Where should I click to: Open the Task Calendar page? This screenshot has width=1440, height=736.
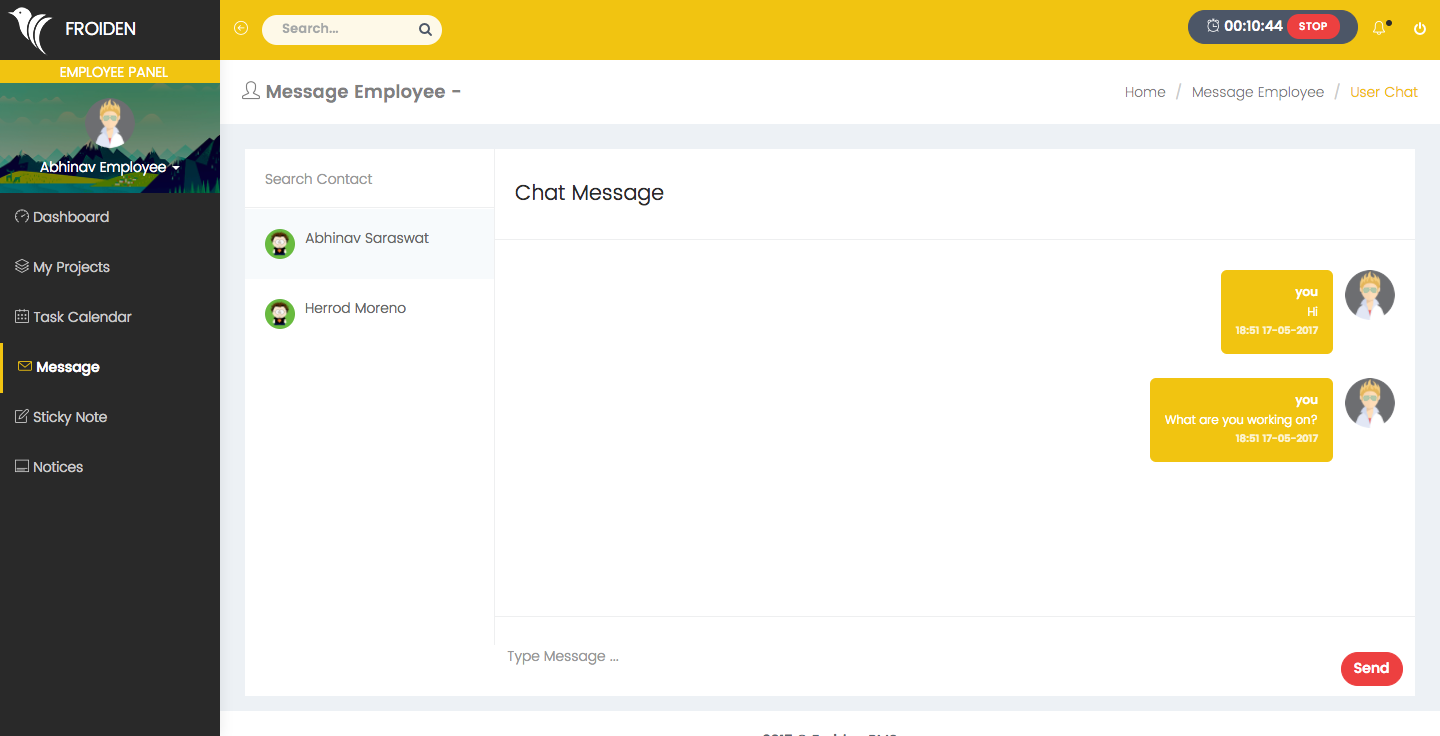(x=81, y=317)
